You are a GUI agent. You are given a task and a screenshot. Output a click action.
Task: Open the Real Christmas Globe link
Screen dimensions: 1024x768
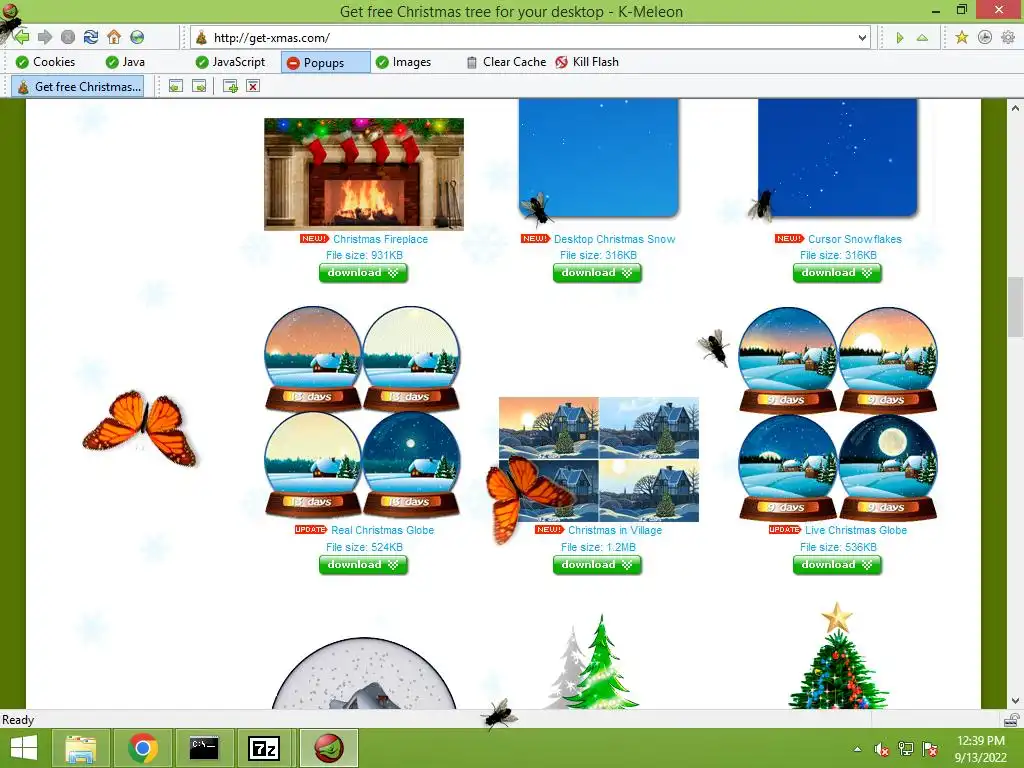pos(382,530)
